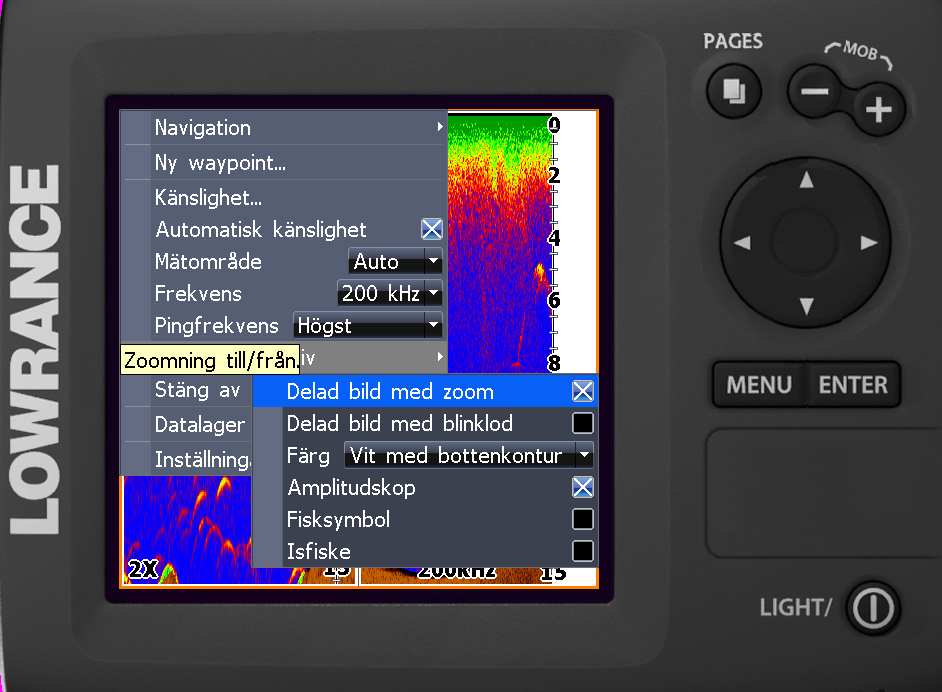Enable Delad bild med blinklod checkbox
This screenshot has height=692, width=942.
point(582,423)
